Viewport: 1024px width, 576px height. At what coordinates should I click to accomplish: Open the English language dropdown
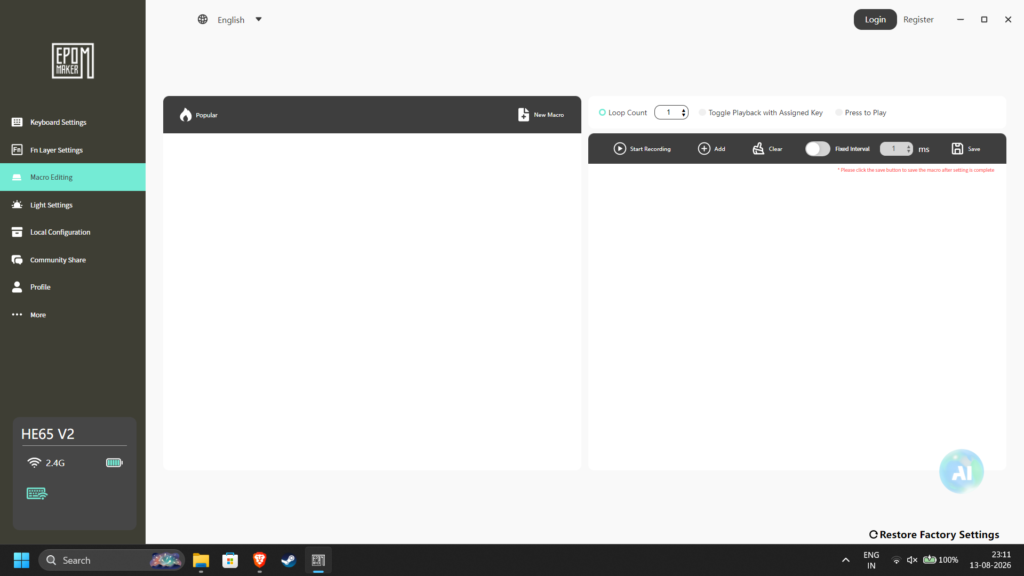click(238, 20)
